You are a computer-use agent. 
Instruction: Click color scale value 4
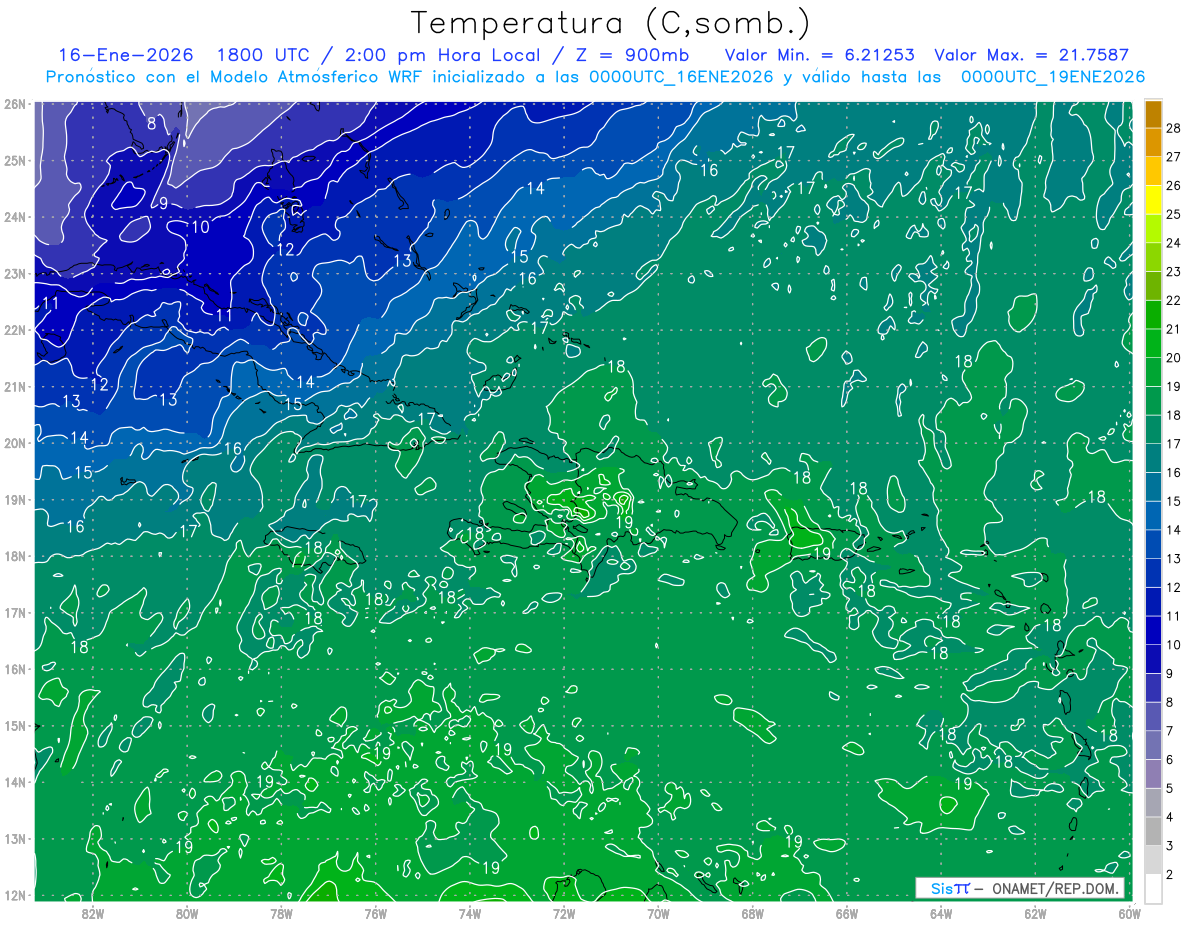coord(1170,817)
